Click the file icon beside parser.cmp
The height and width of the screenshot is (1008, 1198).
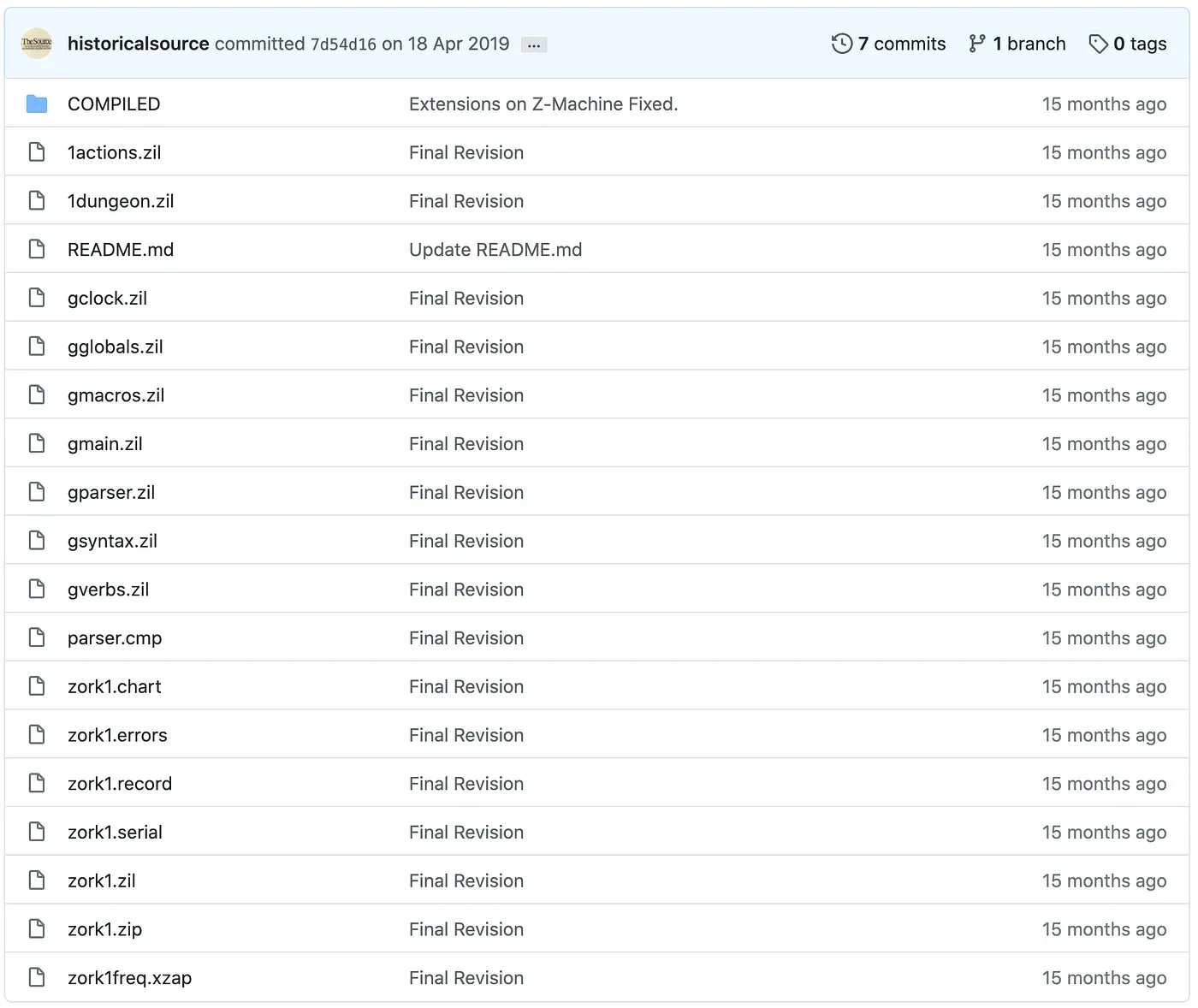click(37, 637)
